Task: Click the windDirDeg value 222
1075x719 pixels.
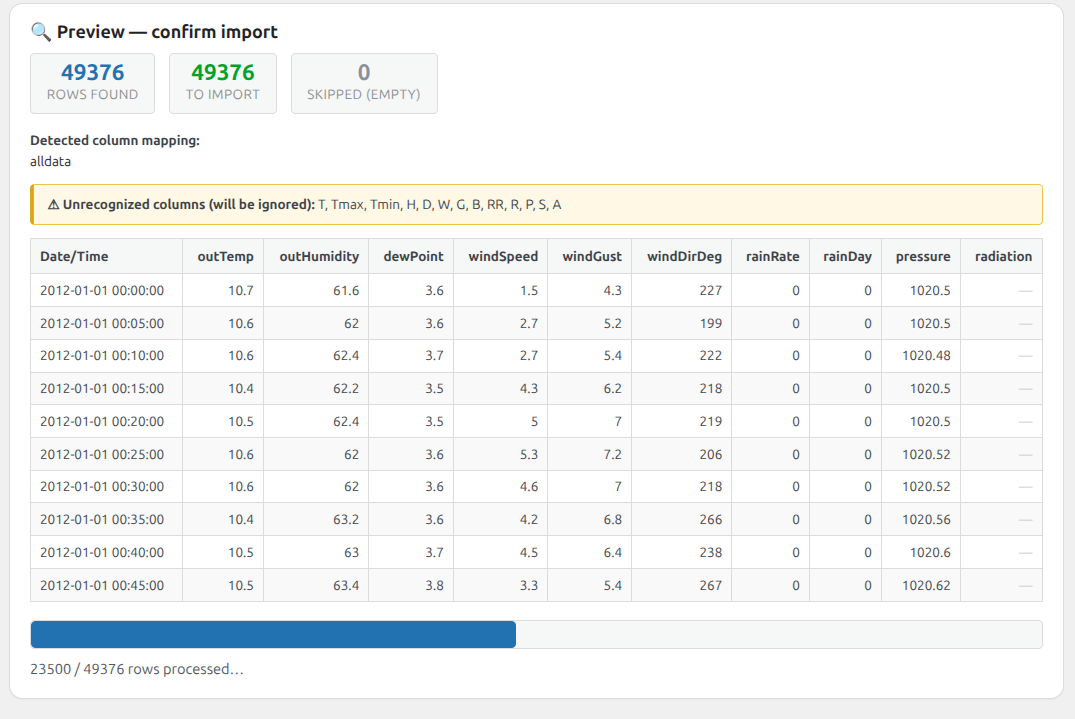Action: 710,356
